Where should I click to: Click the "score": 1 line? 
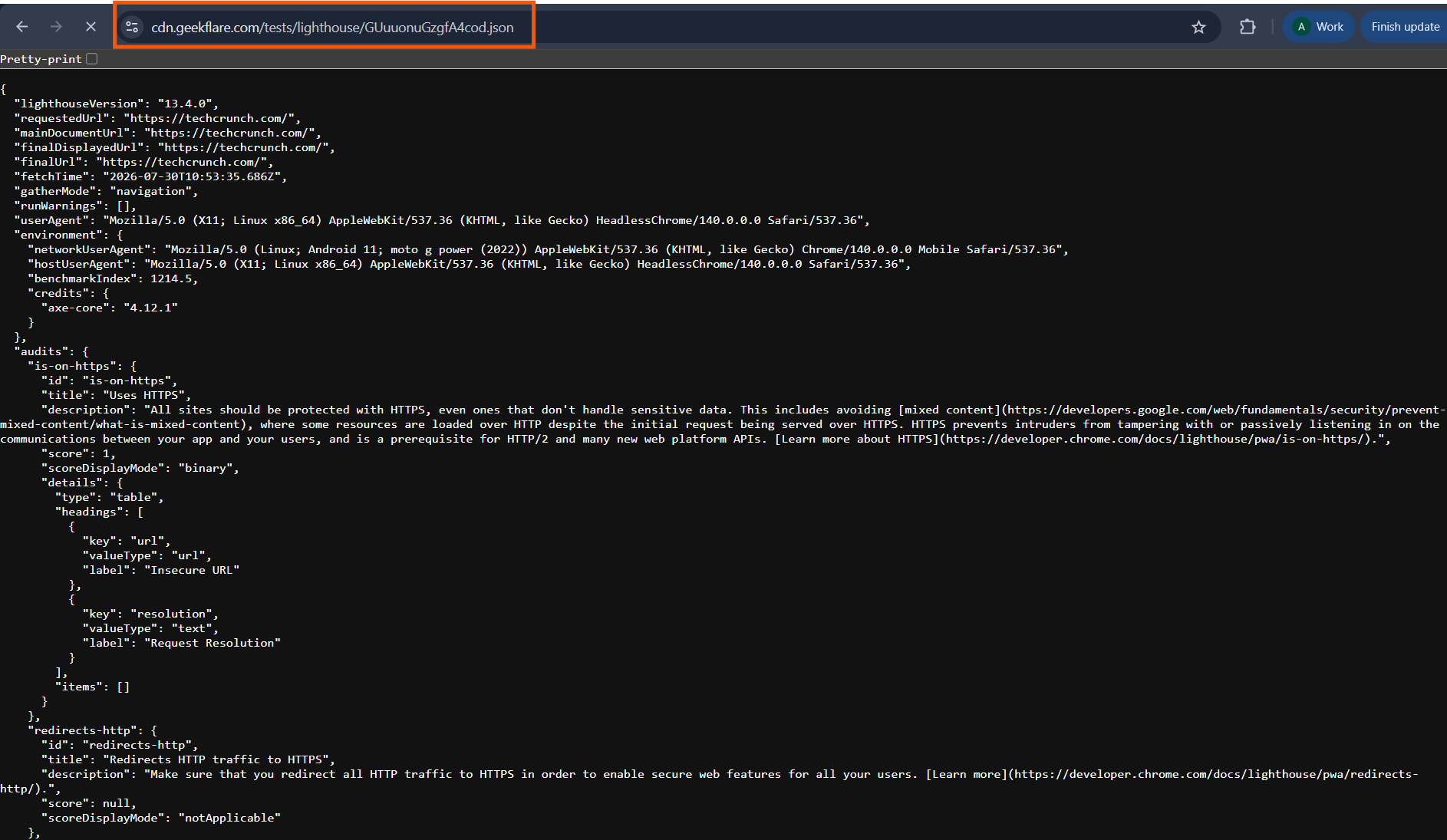point(78,453)
